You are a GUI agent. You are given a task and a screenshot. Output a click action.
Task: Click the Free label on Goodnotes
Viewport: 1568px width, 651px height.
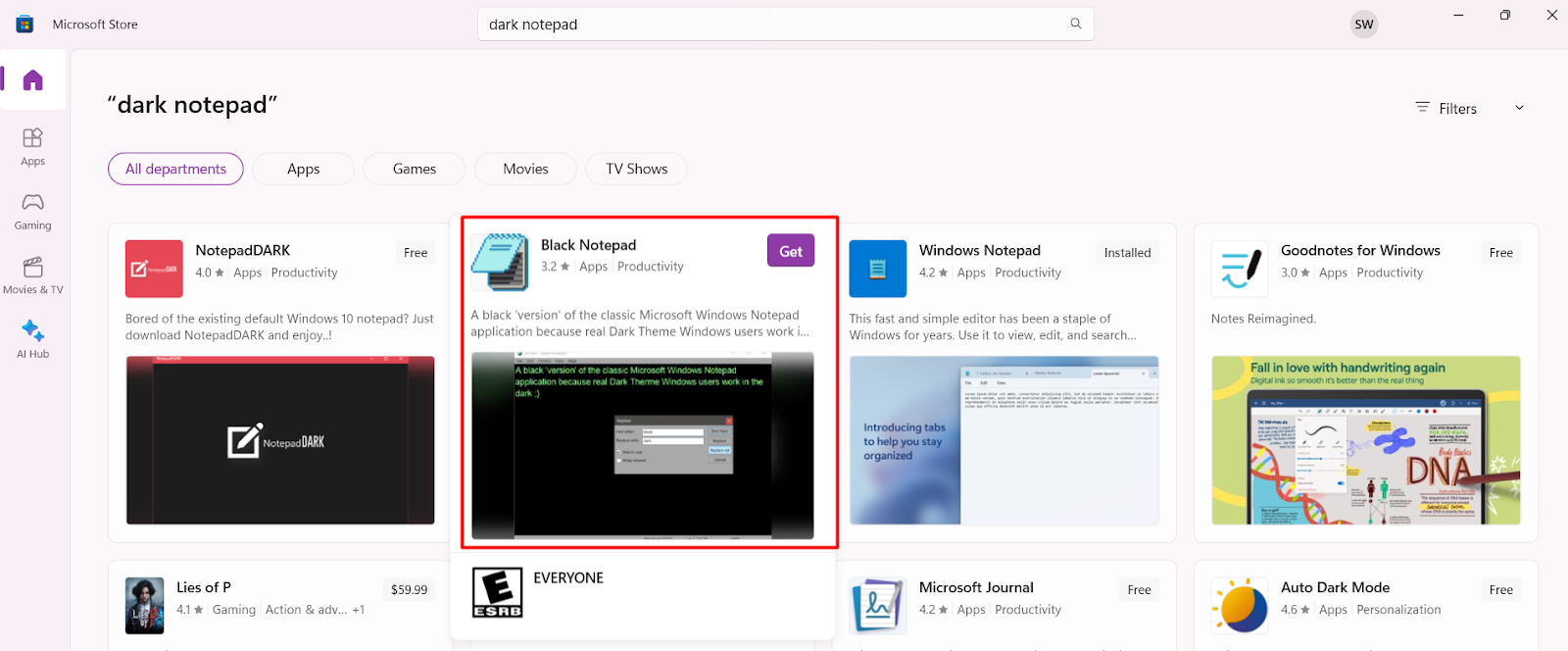[1501, 253]
